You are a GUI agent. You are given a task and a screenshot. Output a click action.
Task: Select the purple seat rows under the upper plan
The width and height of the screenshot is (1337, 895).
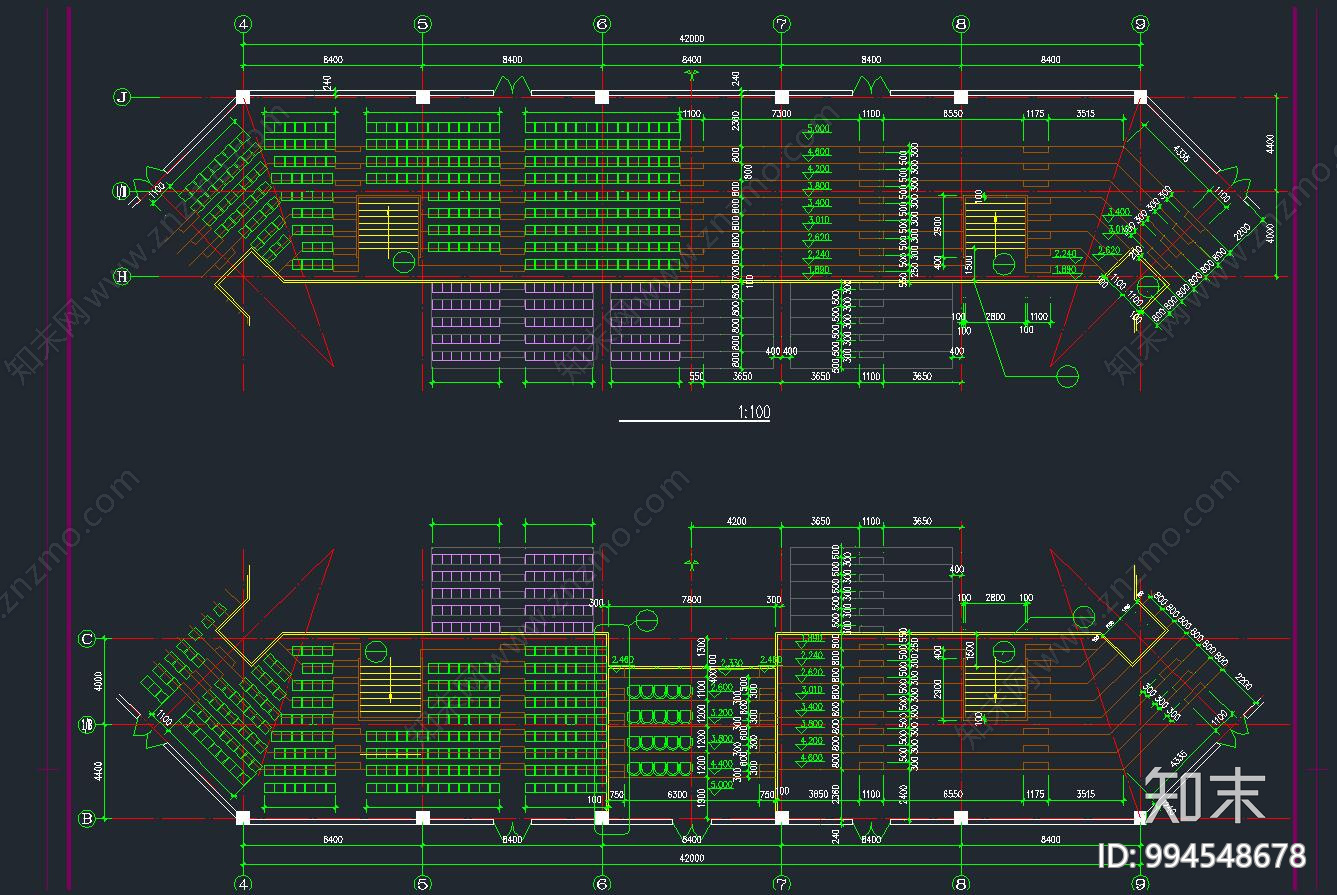click(555, 321)
